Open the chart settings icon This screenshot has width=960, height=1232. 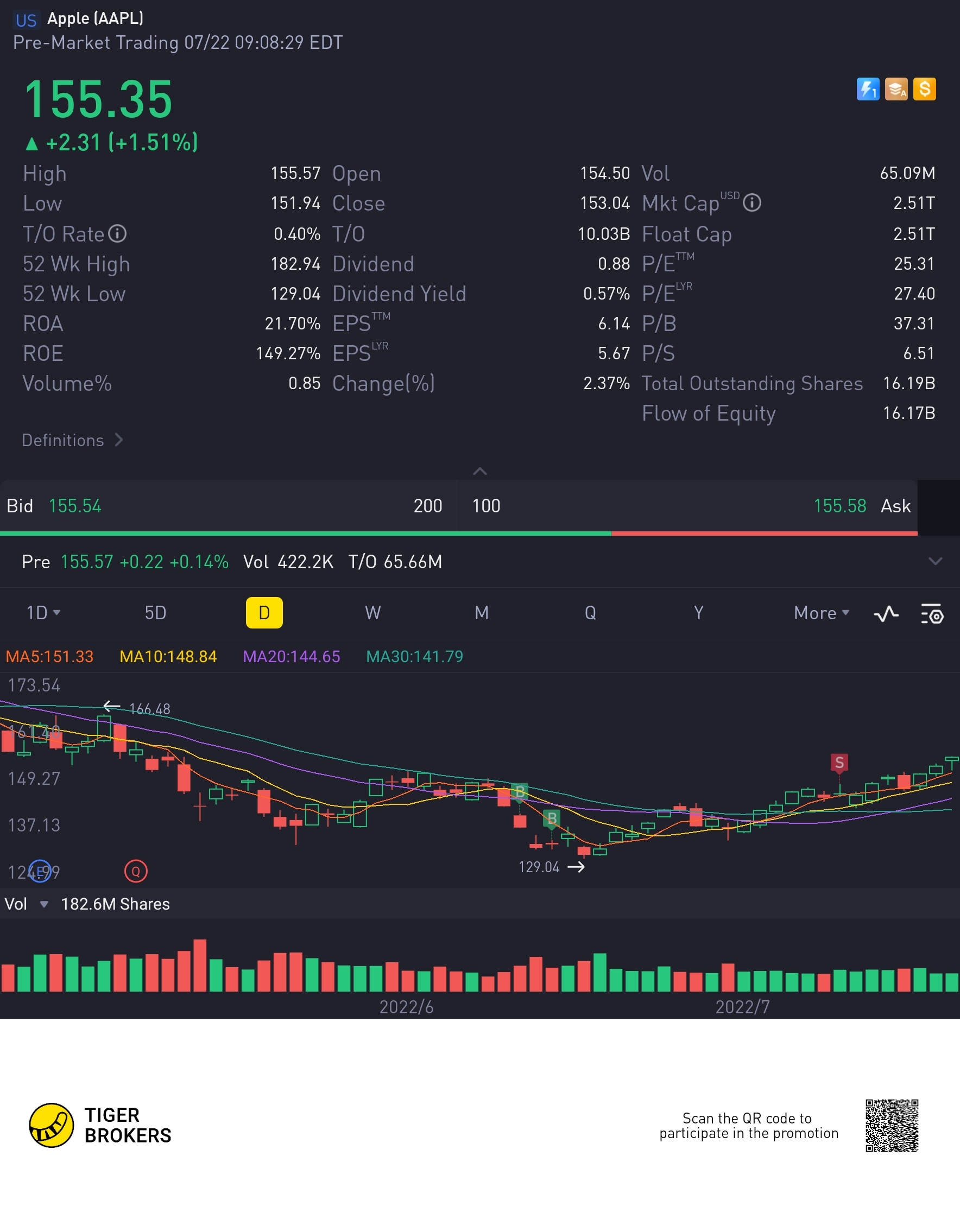click(932, 613)
